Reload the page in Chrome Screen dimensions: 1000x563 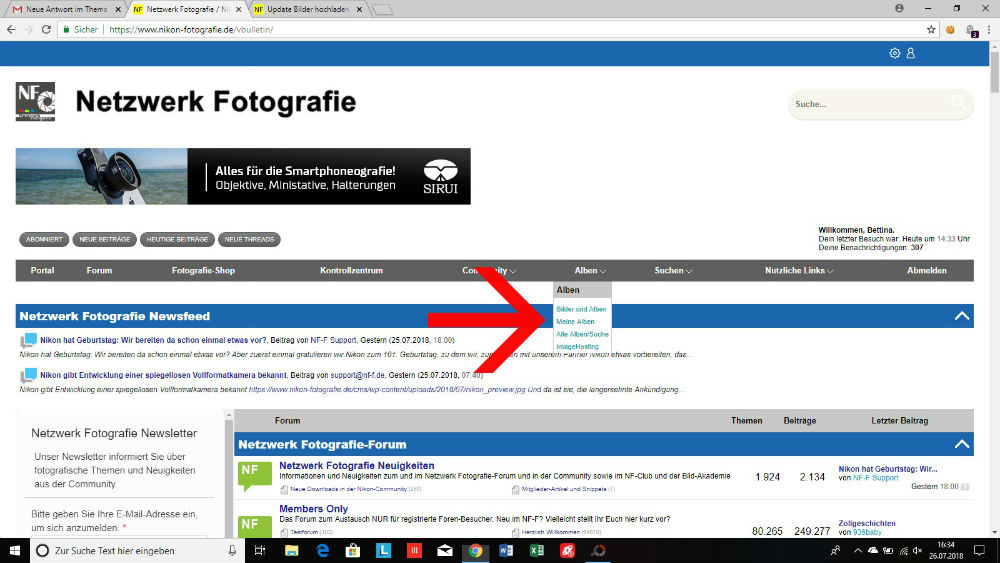(x=46, y=29)
